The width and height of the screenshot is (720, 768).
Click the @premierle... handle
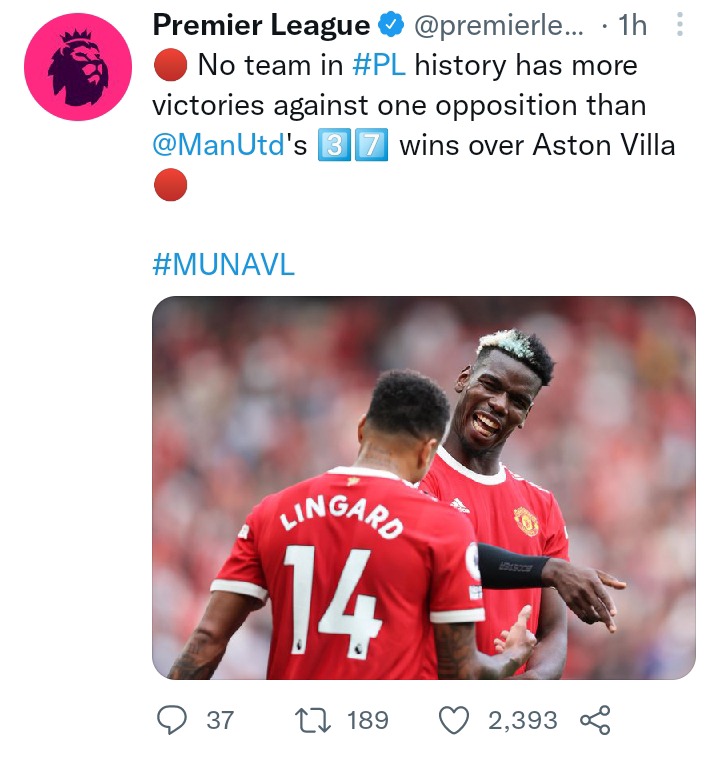click(x=499, y=25)
